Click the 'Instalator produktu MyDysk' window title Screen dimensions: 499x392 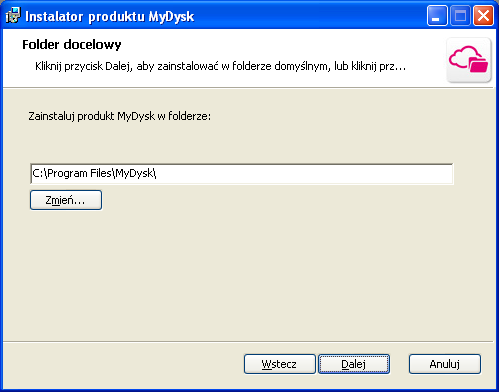[110, 16]
